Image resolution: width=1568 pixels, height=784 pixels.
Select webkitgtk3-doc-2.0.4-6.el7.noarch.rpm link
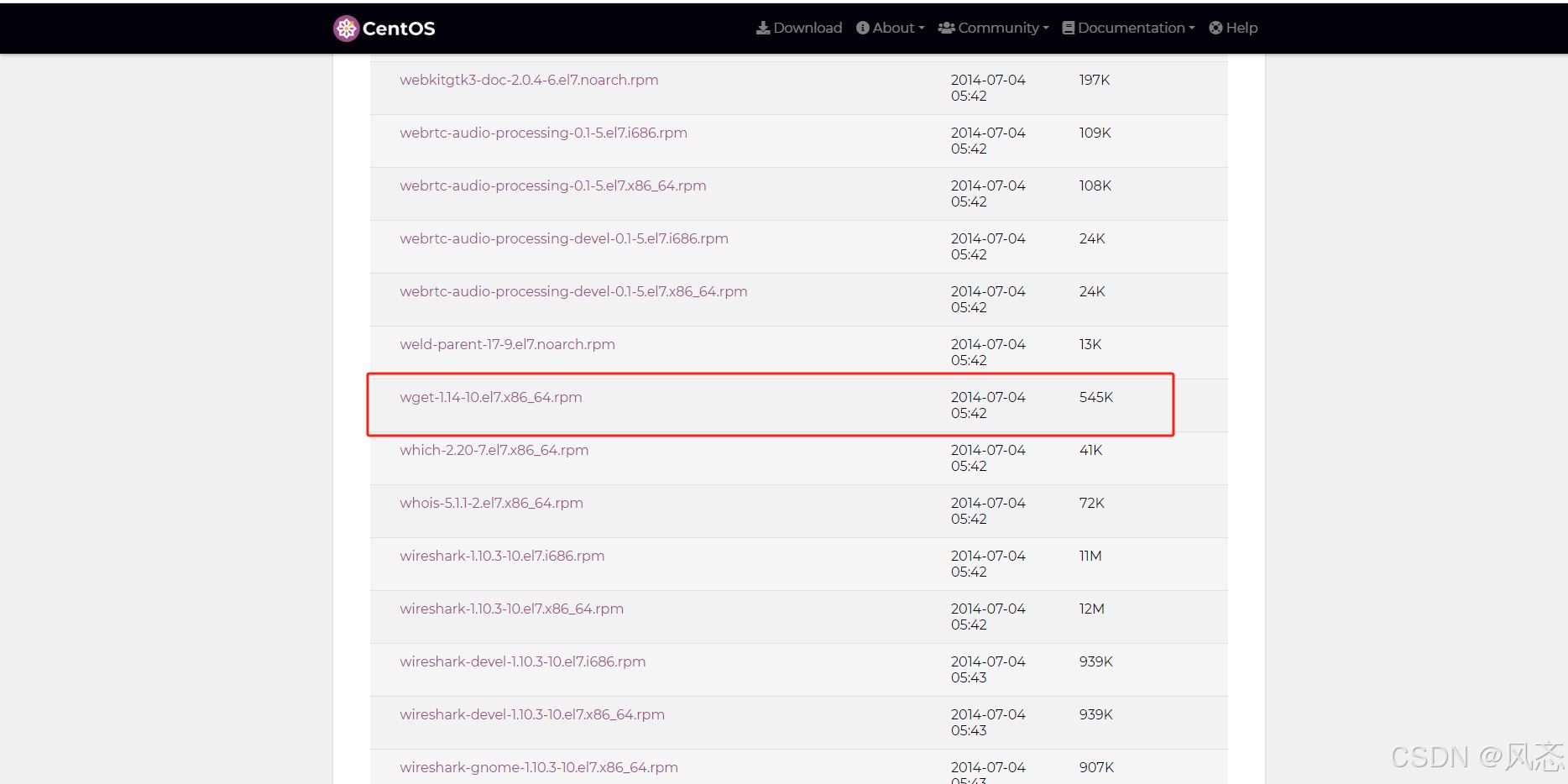(529, 80)
